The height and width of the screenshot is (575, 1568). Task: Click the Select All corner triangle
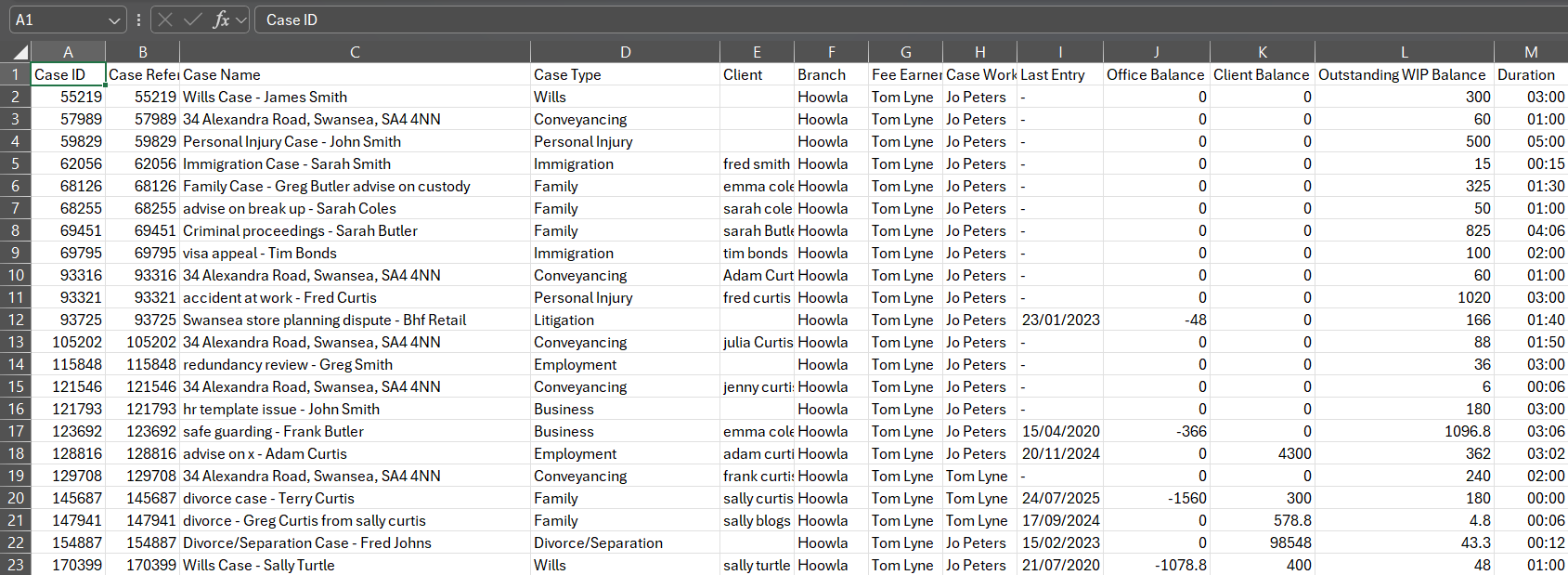[19, 52]
